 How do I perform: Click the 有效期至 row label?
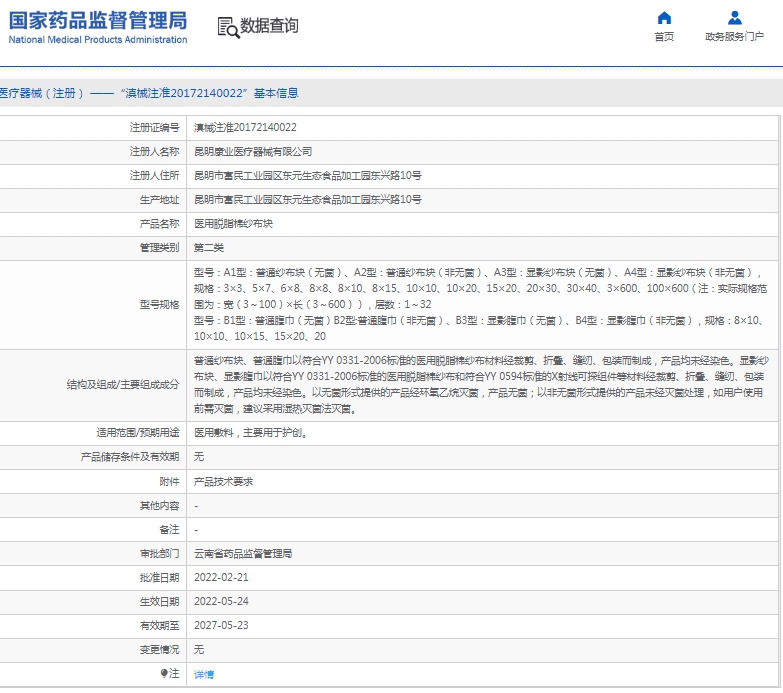tap(159, 625)
